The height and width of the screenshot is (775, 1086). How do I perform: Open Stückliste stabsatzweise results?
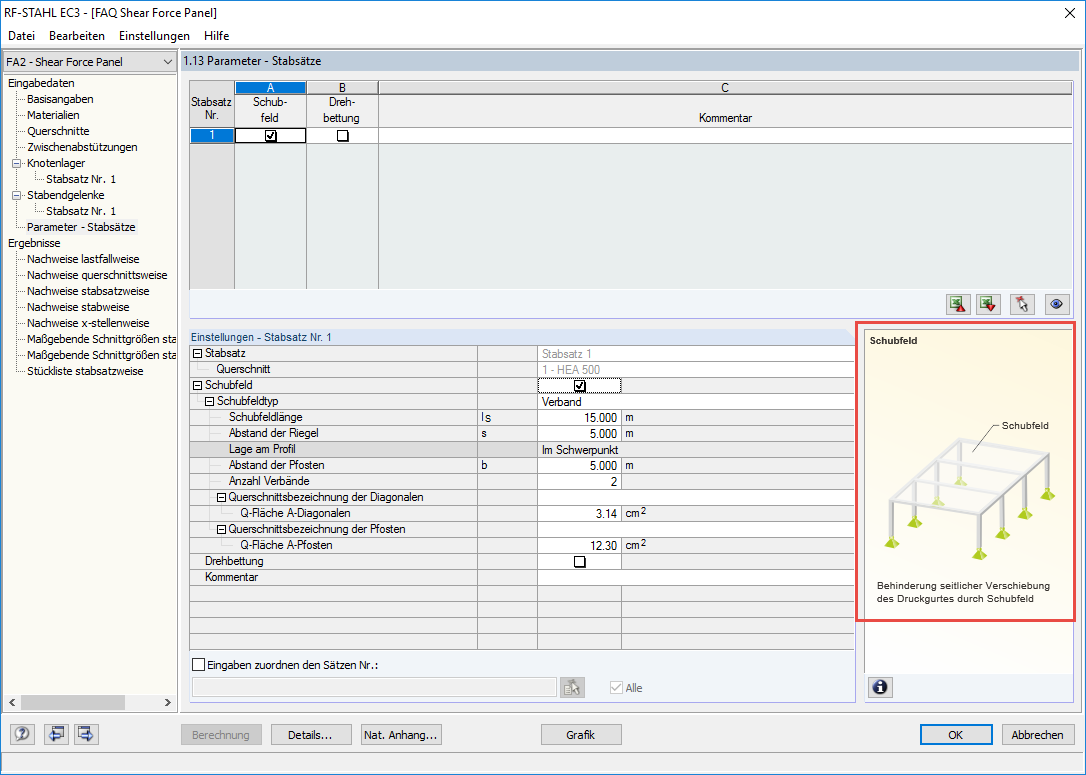coord(85,371)
